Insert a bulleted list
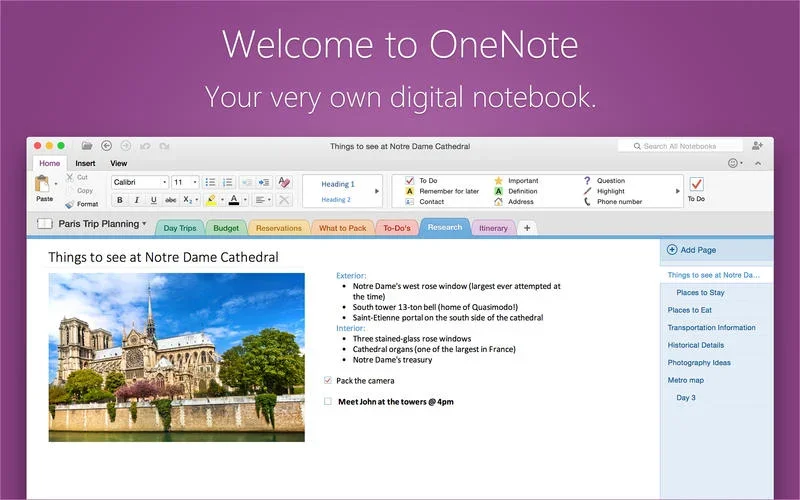The height and width of the screenshot is (500, 800). (x=210, y=182)
